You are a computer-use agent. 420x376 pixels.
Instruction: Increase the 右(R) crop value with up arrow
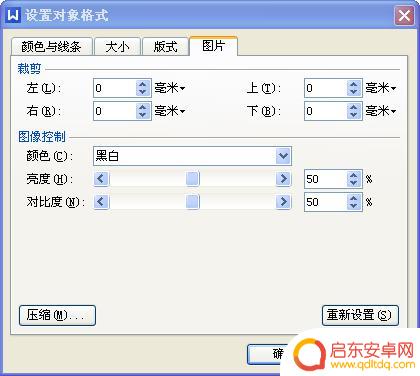pos(143,107)
